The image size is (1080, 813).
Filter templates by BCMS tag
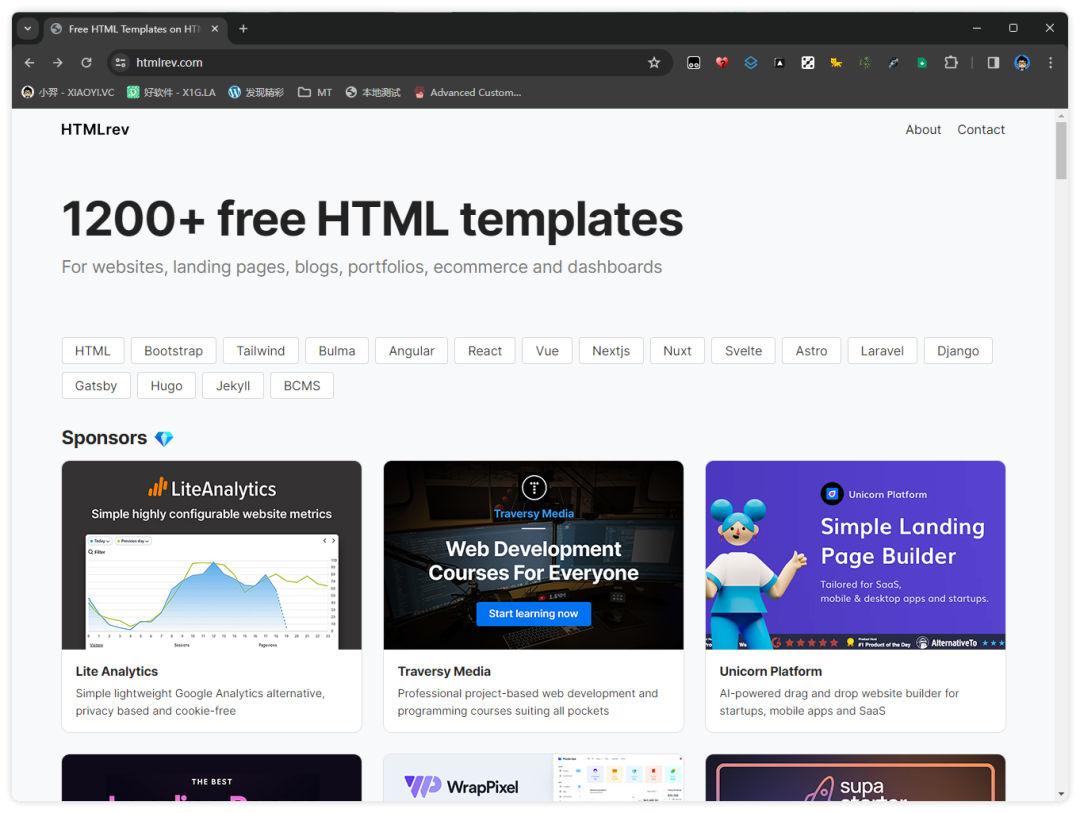302,386
